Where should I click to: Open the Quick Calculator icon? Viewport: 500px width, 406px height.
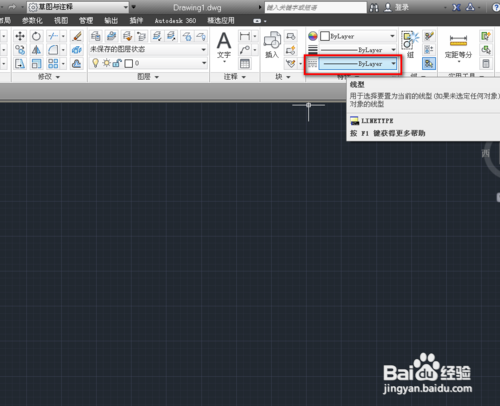486,63
